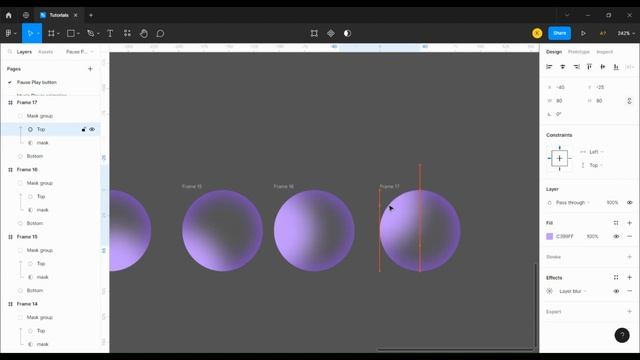The height and width of the screenshot is (360, 640).
Task: Select the Hand tool
Action: 144,33
